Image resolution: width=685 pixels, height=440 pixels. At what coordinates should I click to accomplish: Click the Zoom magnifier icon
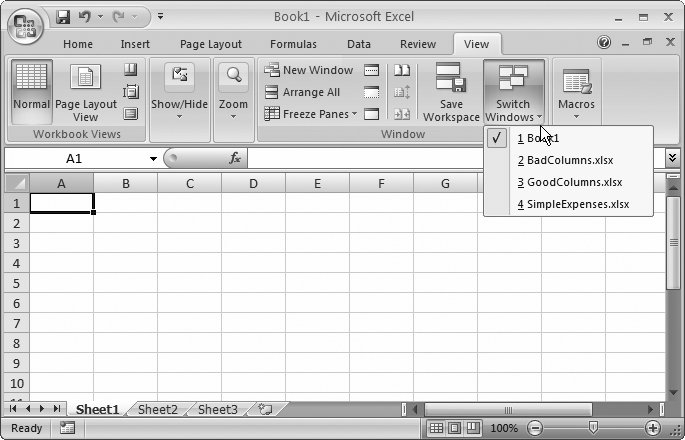233,78
